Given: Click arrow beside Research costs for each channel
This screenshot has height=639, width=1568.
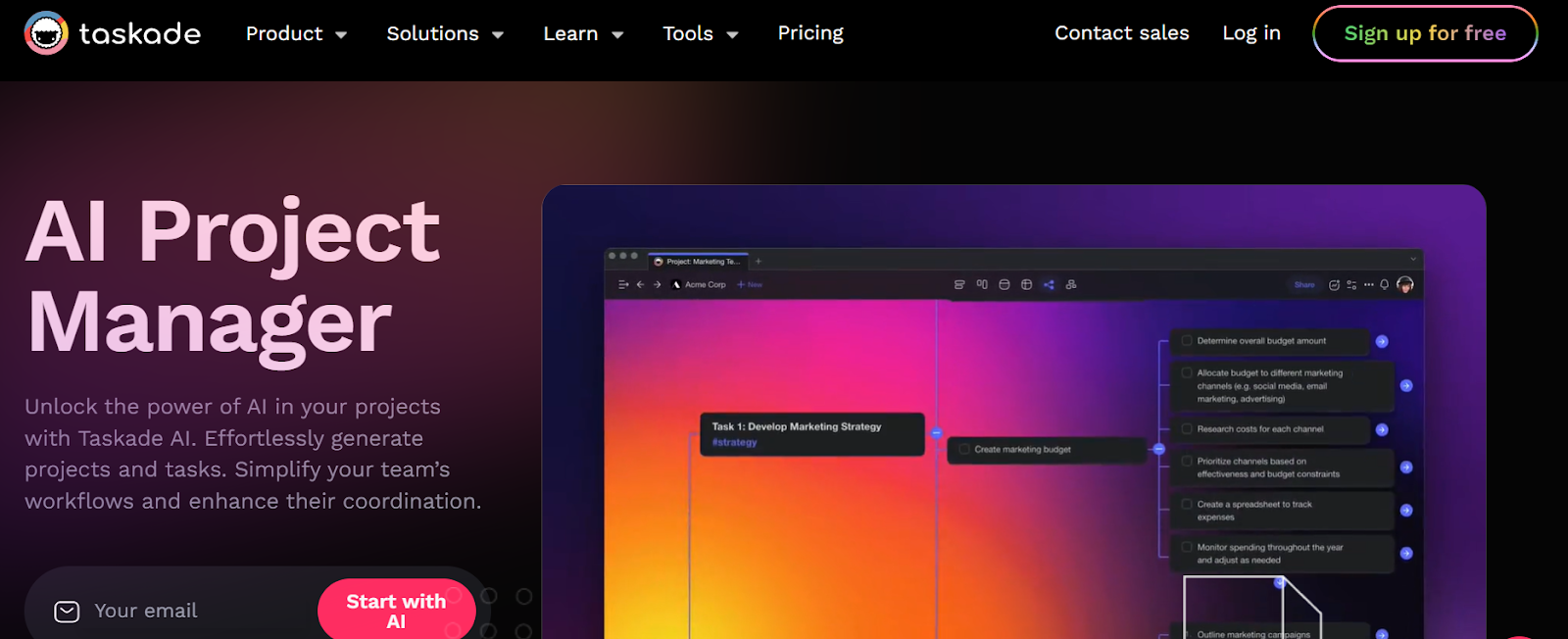Looking at the screenshot, I should [1382, 430].
